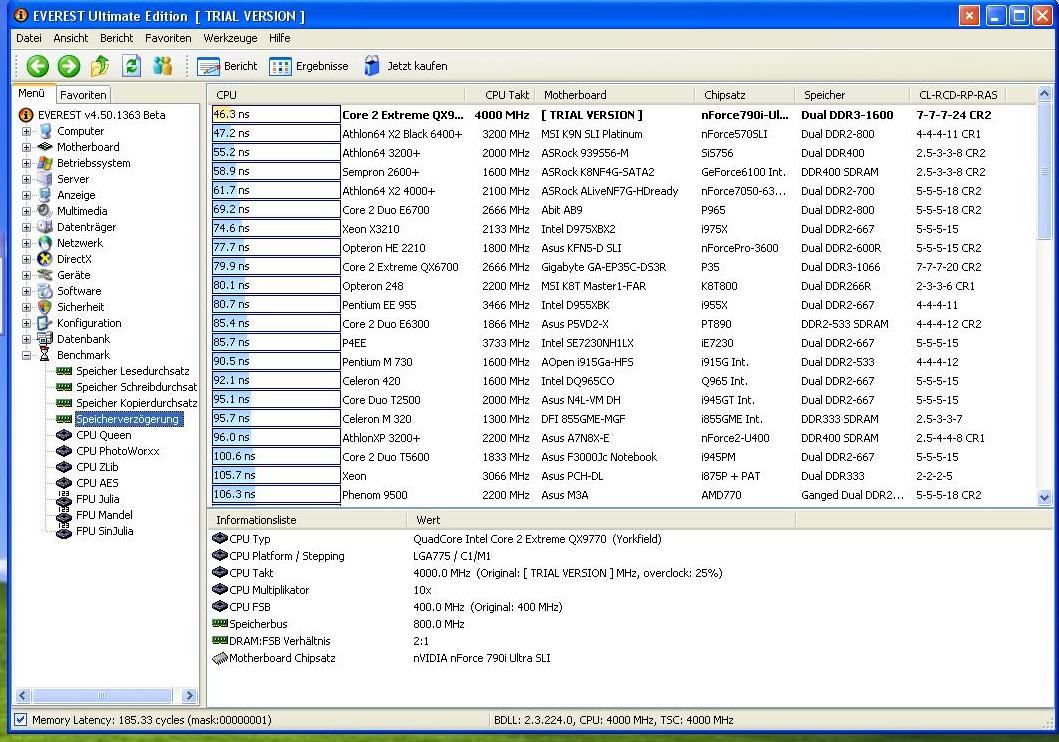Expand the Anzeige tree node
Viewport: 1059px width, 742px height.
click(x=26, y=195)
